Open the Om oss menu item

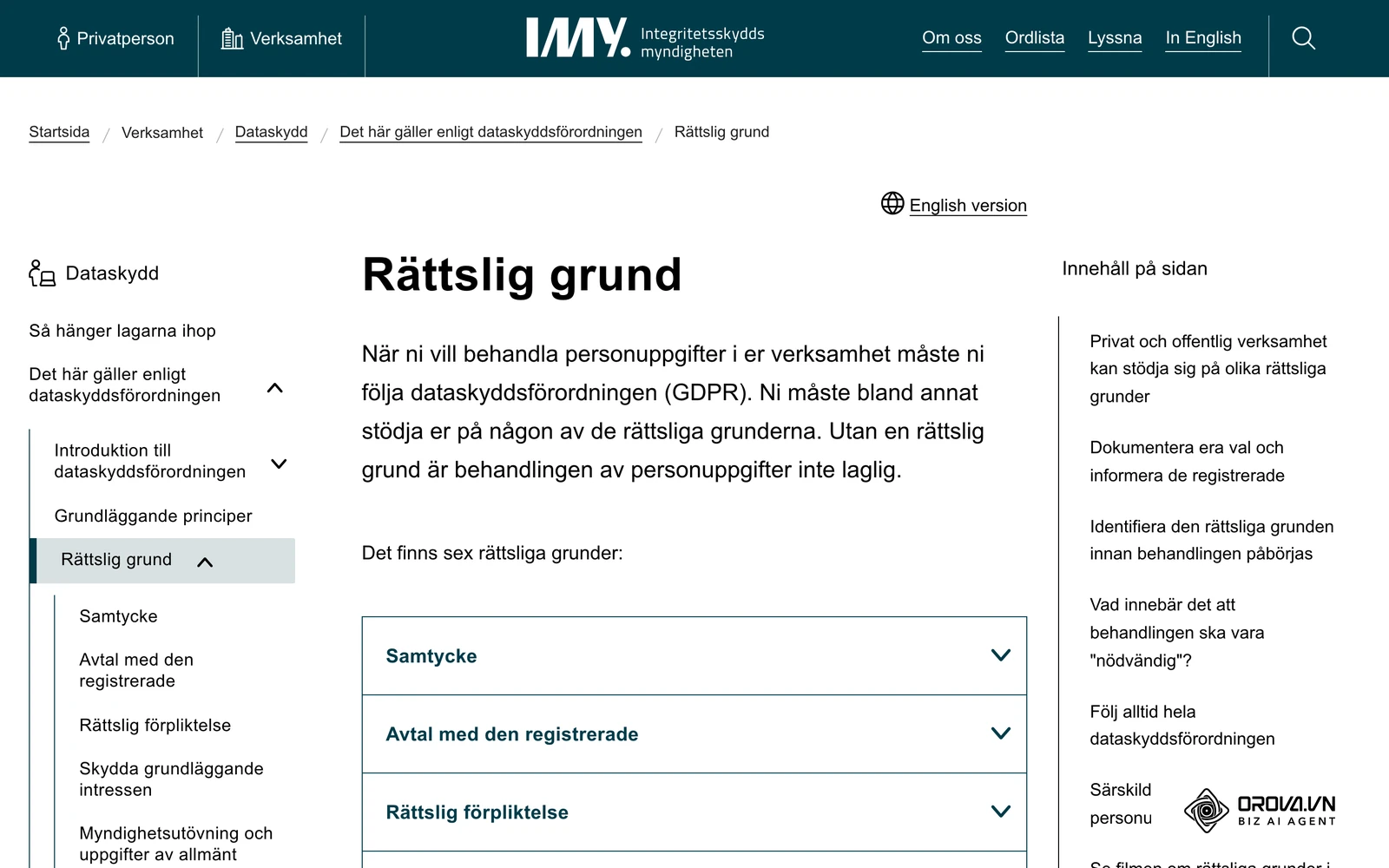click(951, 38)
